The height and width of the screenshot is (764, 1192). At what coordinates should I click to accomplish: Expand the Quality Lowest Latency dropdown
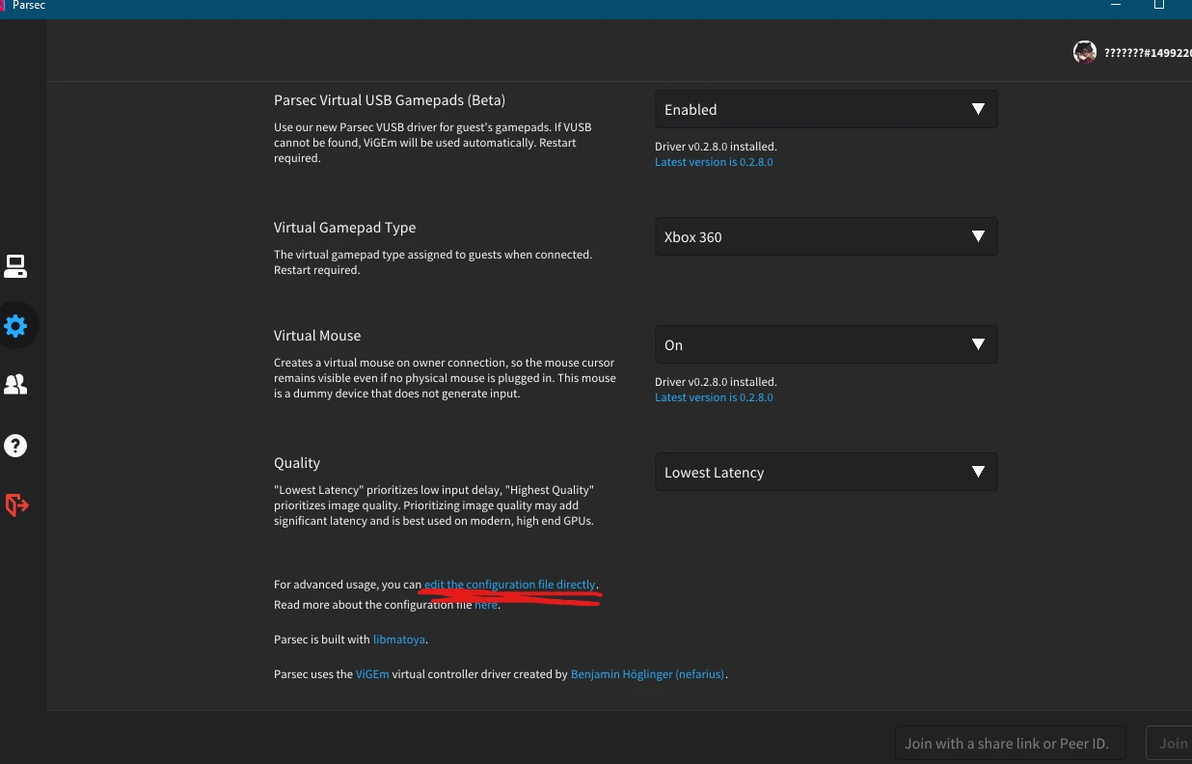coord(825,472)
